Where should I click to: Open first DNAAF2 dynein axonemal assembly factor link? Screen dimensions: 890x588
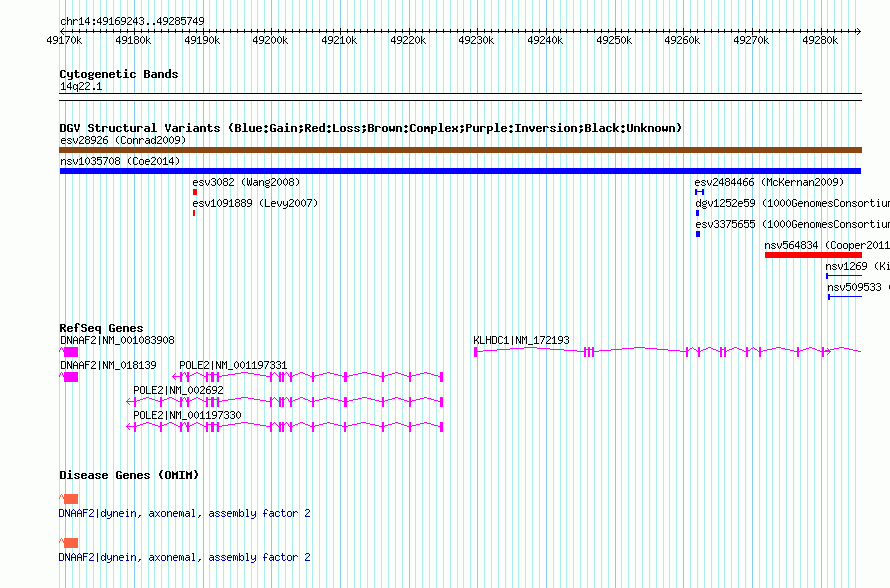184,514
